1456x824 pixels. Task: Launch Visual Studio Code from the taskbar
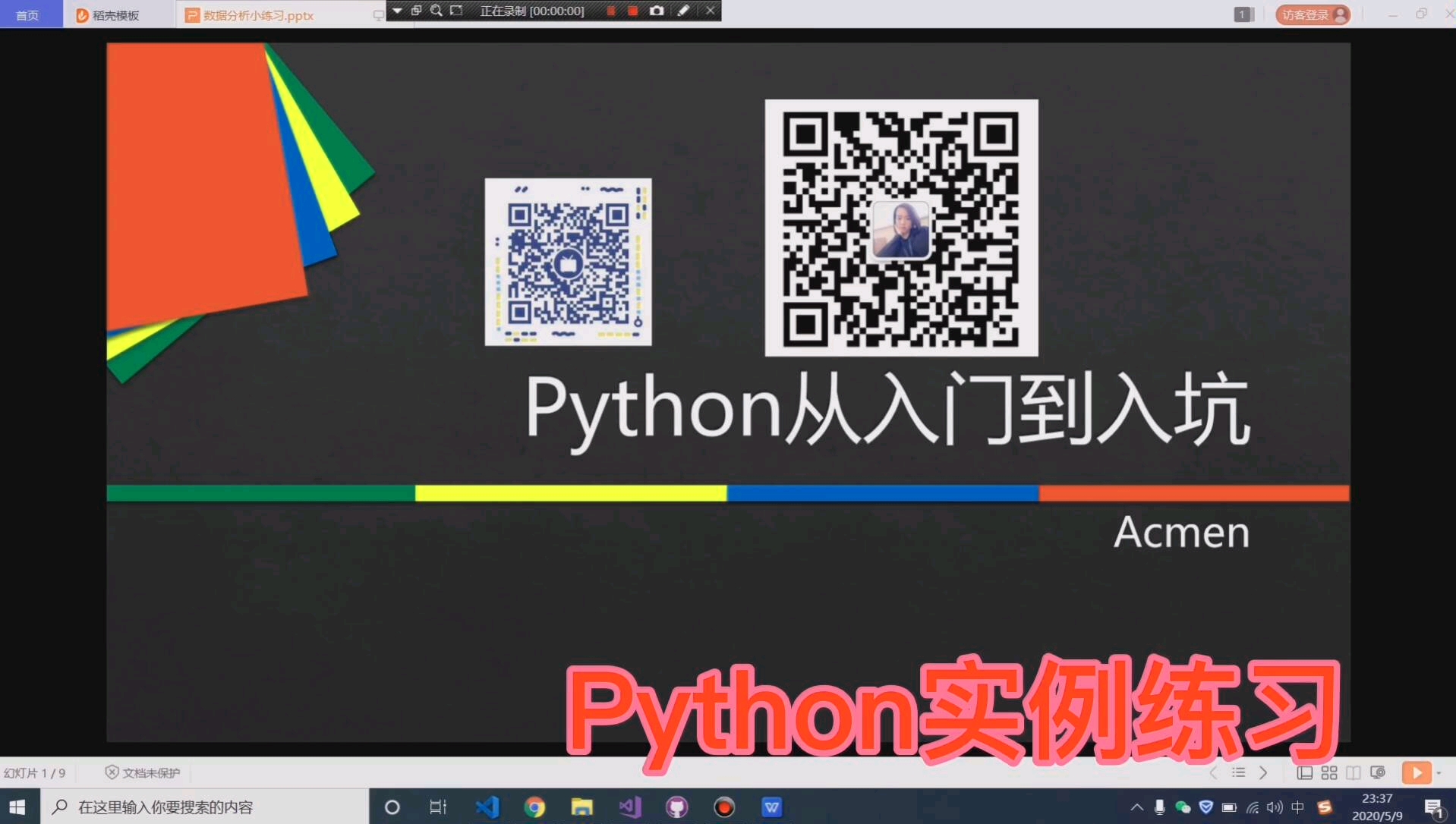(487, 807)
